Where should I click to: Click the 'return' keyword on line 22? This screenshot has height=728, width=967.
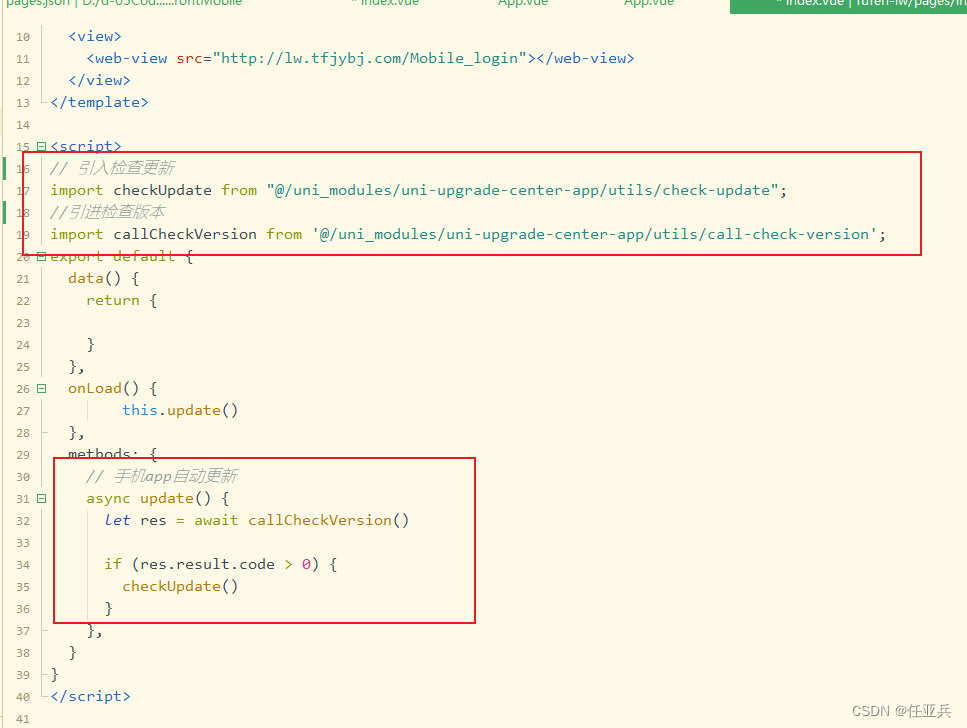pyautogui.click(x=113, y=300)
